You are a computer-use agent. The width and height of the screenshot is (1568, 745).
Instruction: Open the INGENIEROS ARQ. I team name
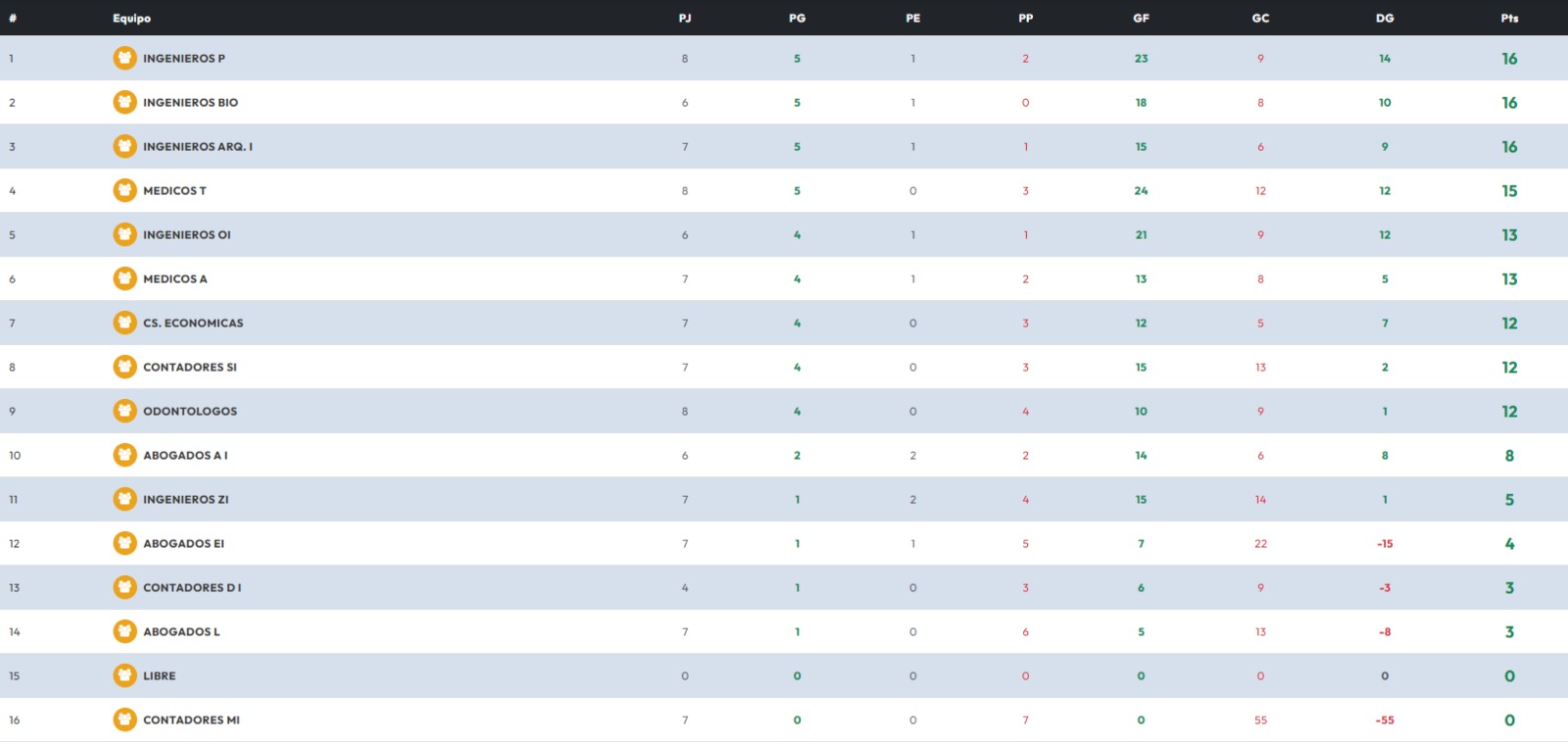[197, 146]
